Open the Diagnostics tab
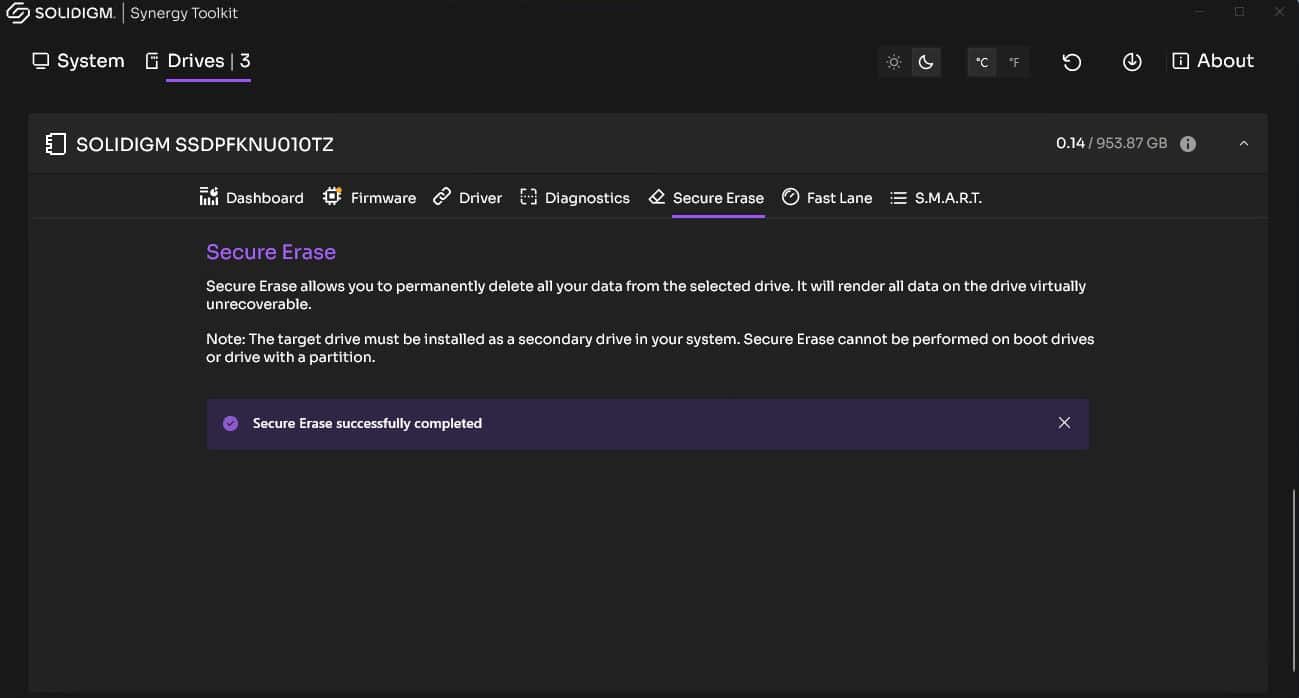Image resolution: width=1299 pixels, height=698 pixels. pyautogui.click(x=575, y=197)
